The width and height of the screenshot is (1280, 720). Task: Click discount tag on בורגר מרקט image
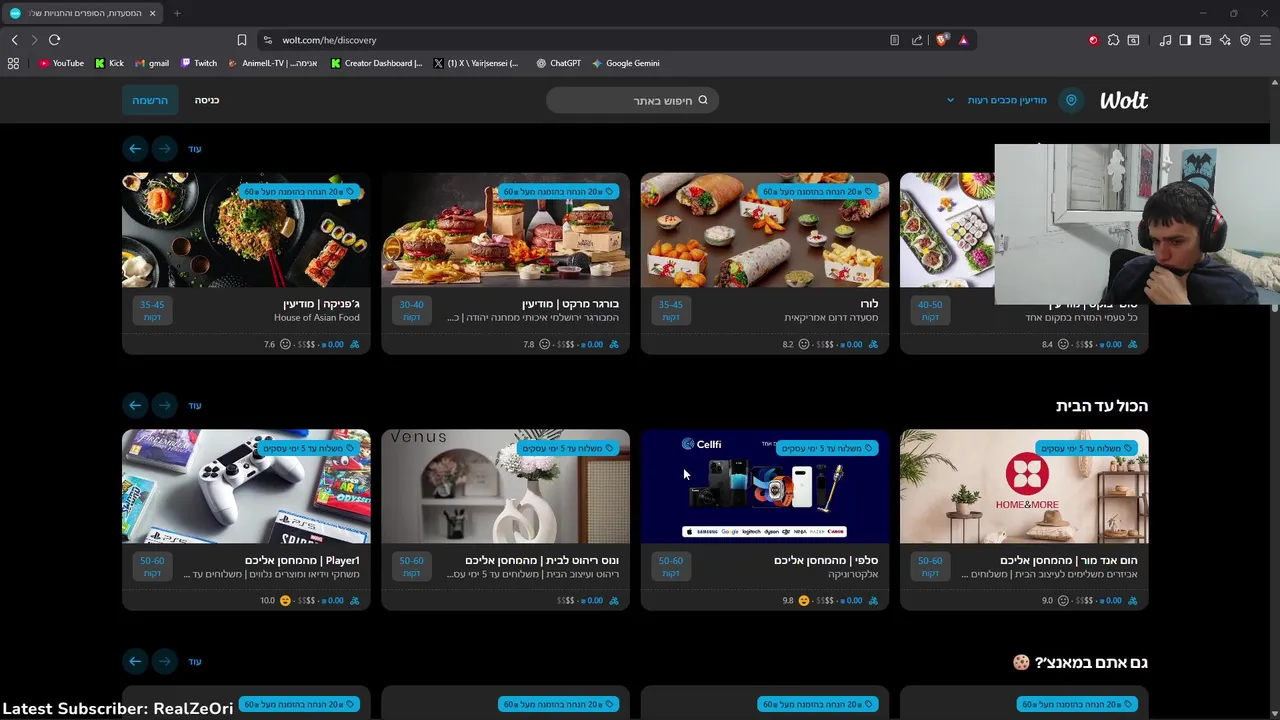click(560, 191)
